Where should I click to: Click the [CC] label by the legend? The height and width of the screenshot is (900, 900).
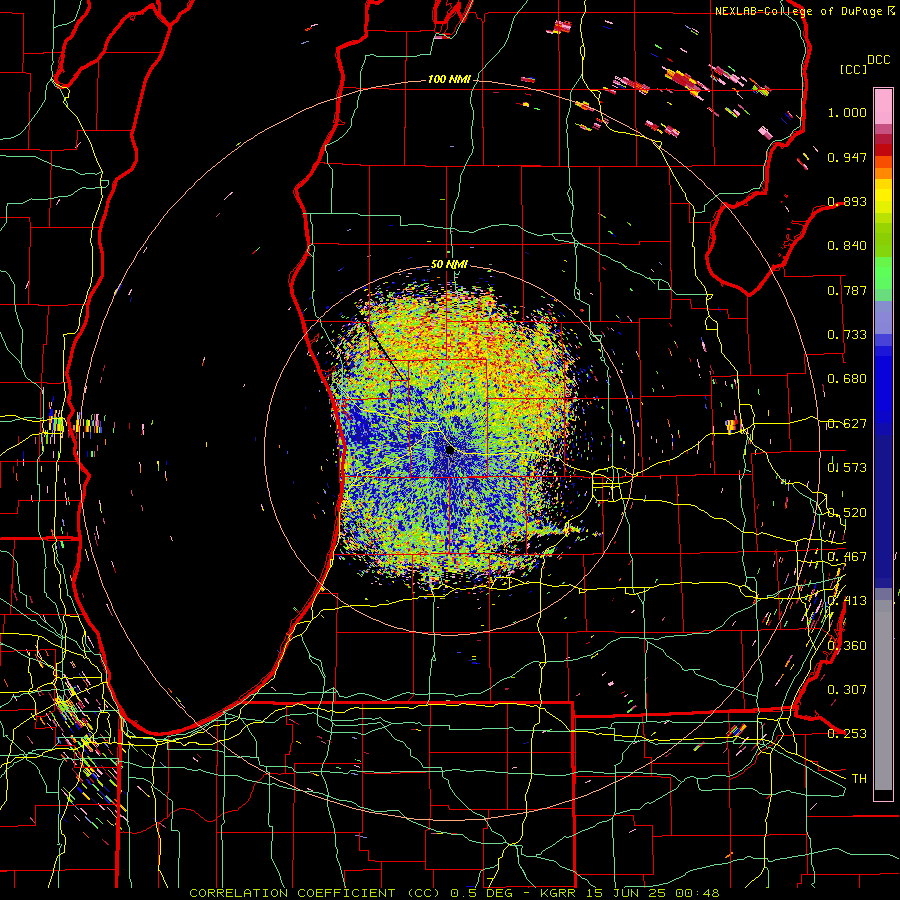(854, 69)
